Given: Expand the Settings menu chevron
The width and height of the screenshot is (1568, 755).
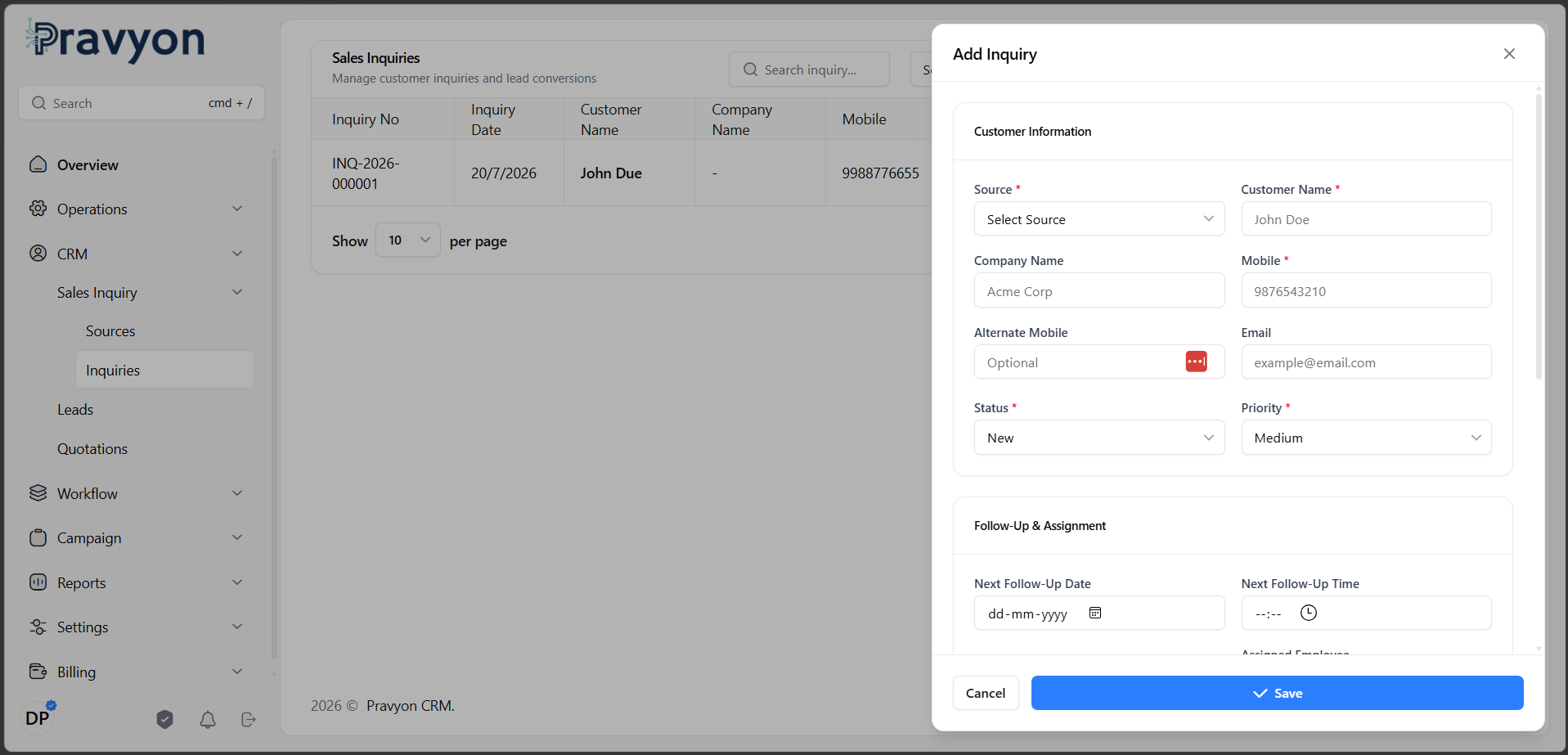Looking at the screenshot, I should coord(237,627).
